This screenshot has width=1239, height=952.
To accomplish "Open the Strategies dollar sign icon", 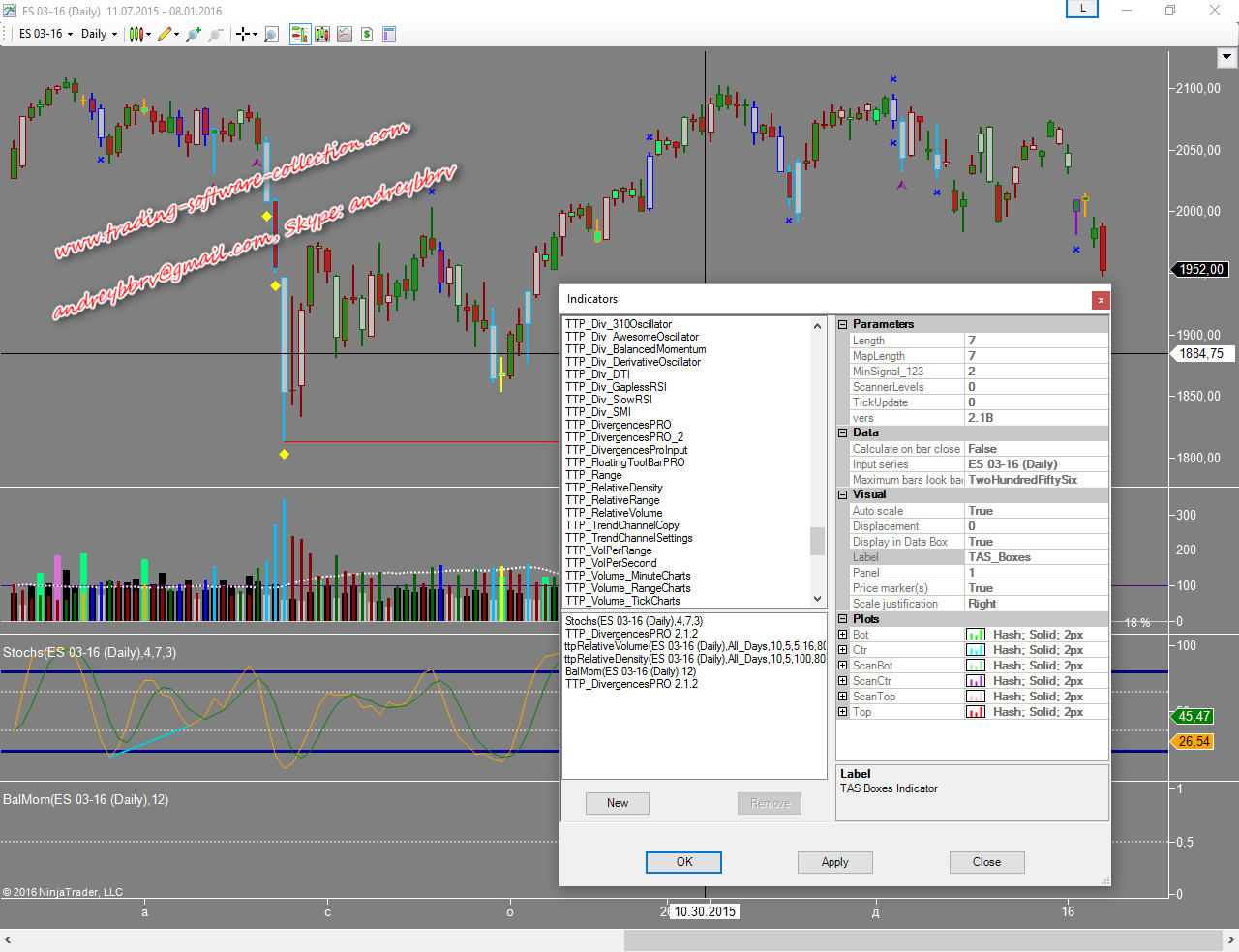I will 367,34.
